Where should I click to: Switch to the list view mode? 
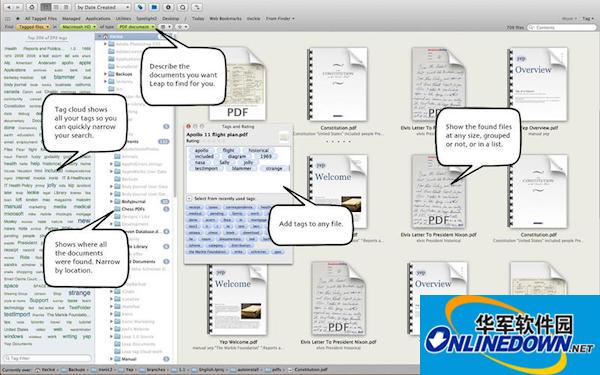pos(66,7)
